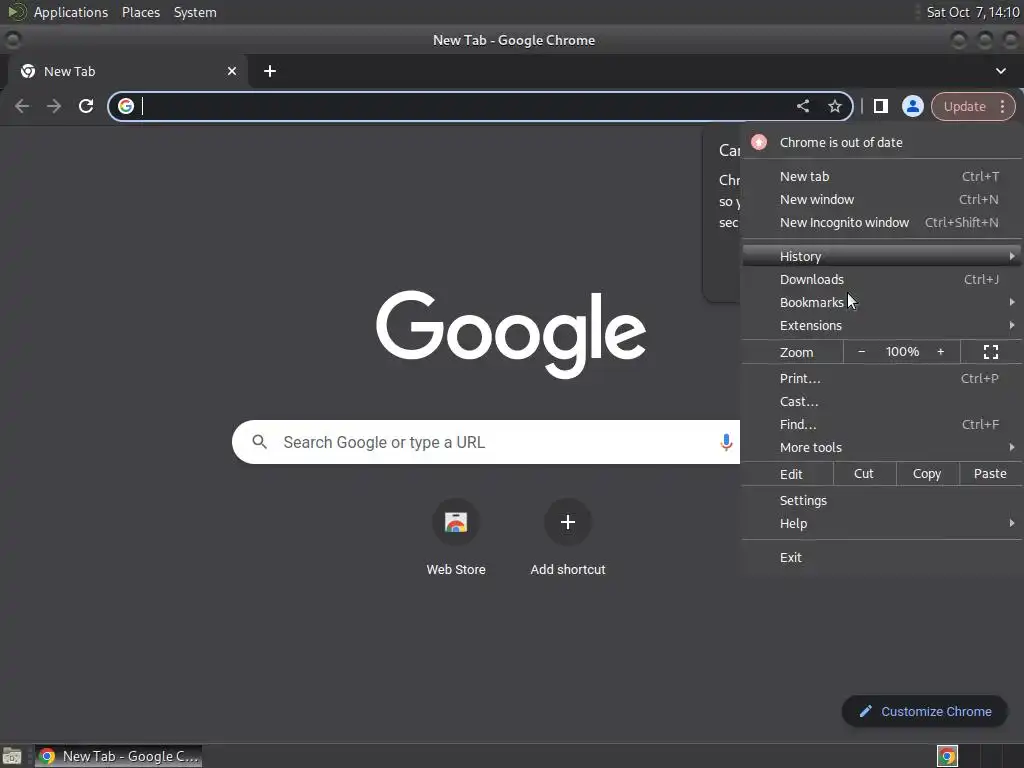Image resolution: width=1024 pixels, height=768 pixels.
Task: Click the Cut button in Edit row
Action: pos(864,473)
